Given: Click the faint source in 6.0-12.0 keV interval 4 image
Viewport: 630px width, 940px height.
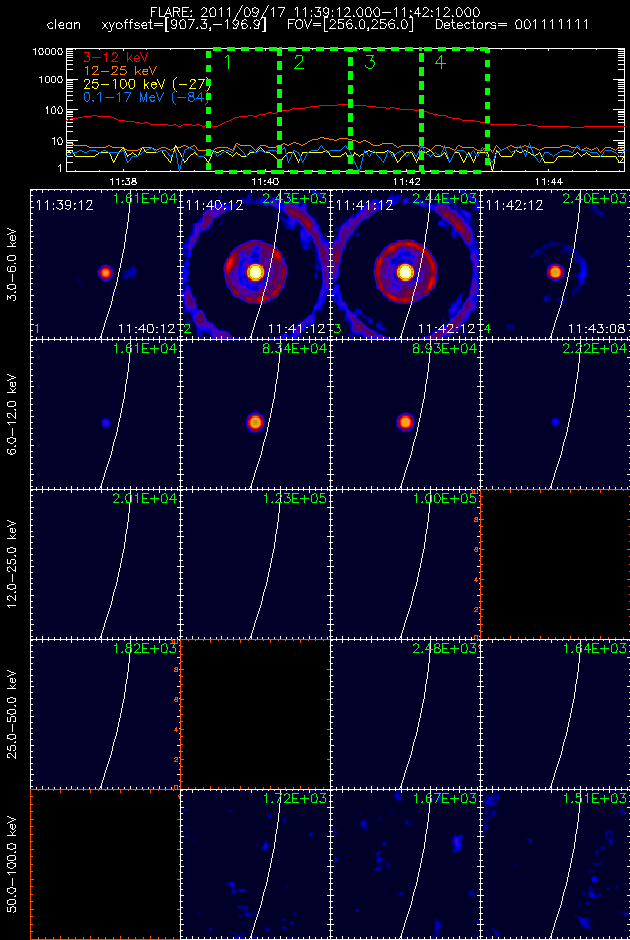Looking at the screenshot, I should tap(556, 423).
